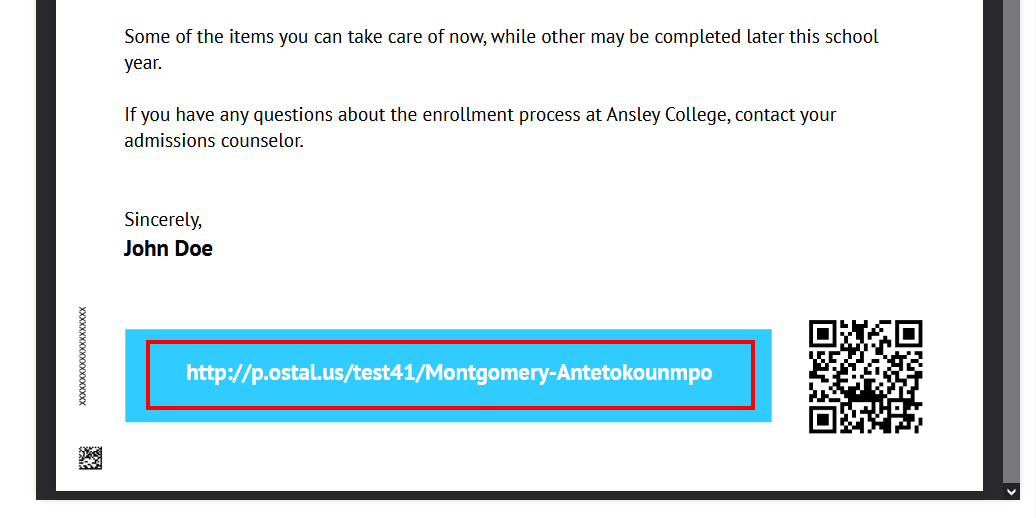The width and height of the screenshot is (1036, 518).
Task: Click the bold John Doe signature
Action: tap(168, 248)
